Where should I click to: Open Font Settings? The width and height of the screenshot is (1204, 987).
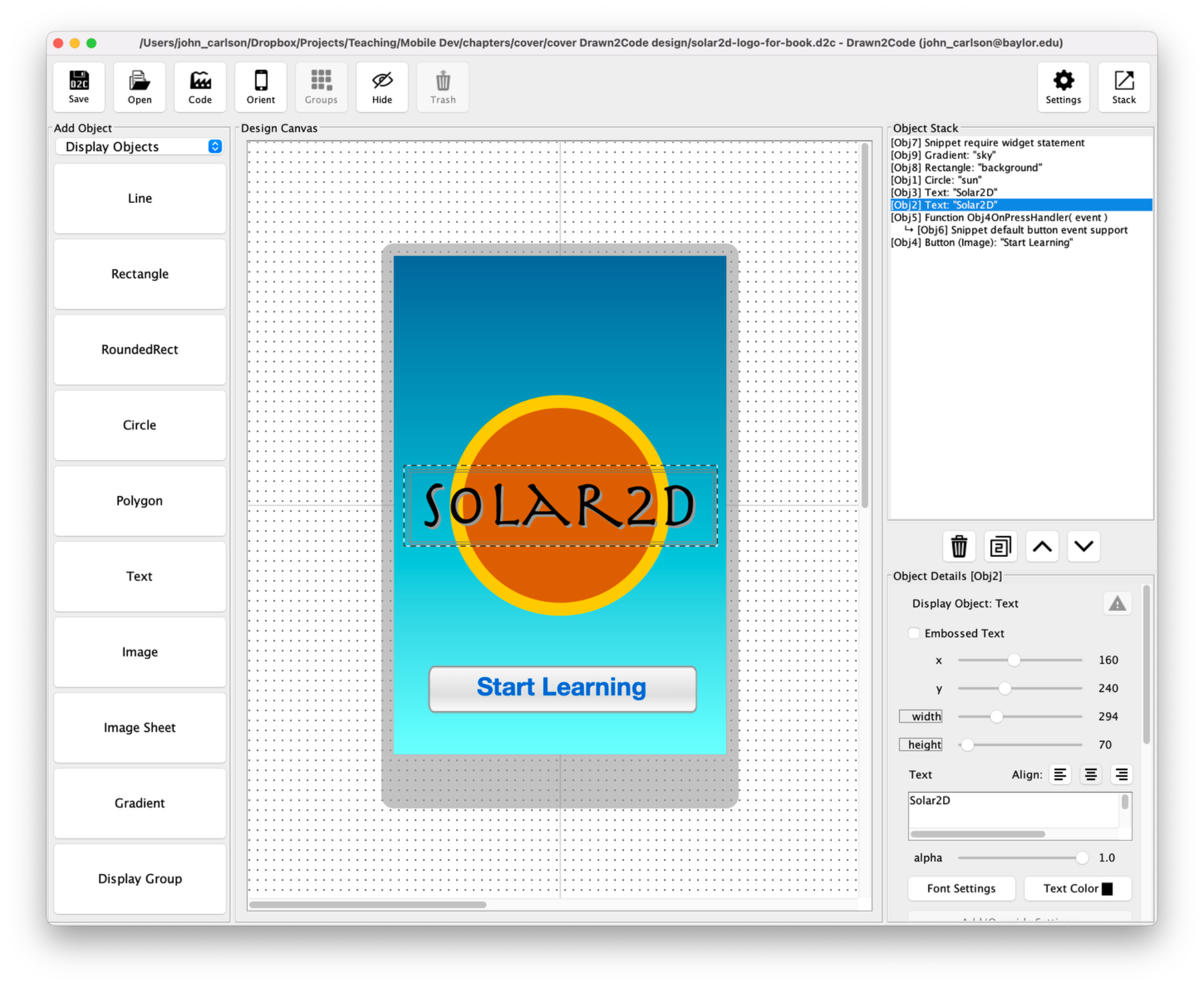[x=961, y=888]
